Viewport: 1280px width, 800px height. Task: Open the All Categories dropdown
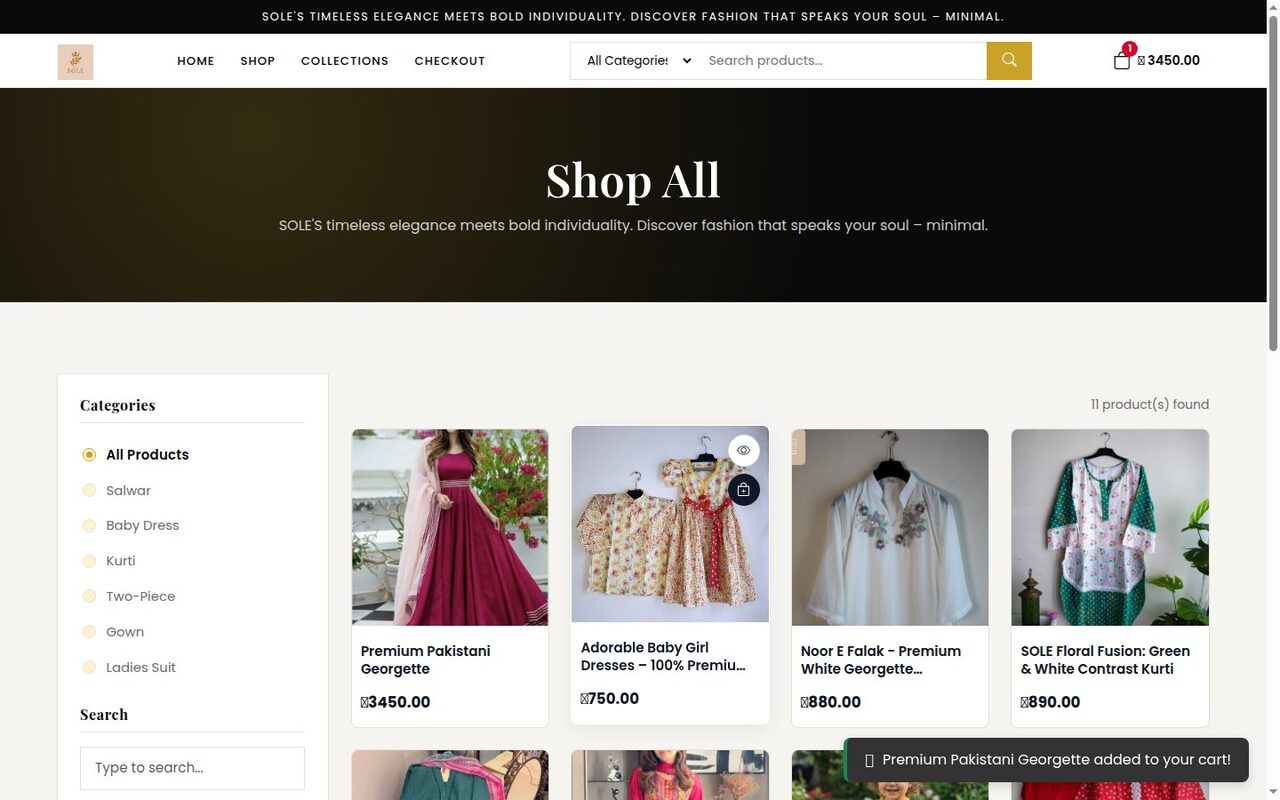(x=636, y=60)
